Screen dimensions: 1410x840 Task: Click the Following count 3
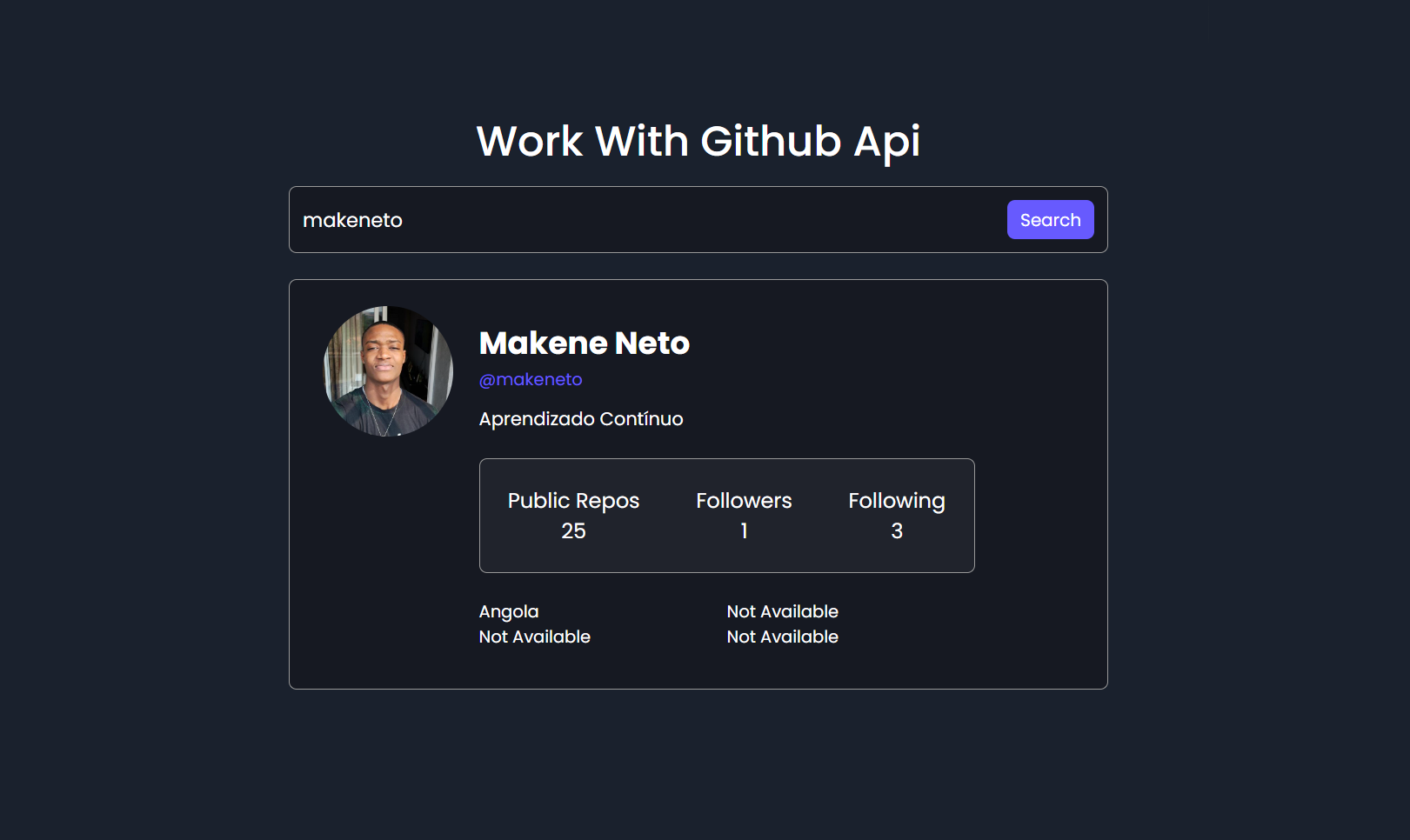[897, 530]
